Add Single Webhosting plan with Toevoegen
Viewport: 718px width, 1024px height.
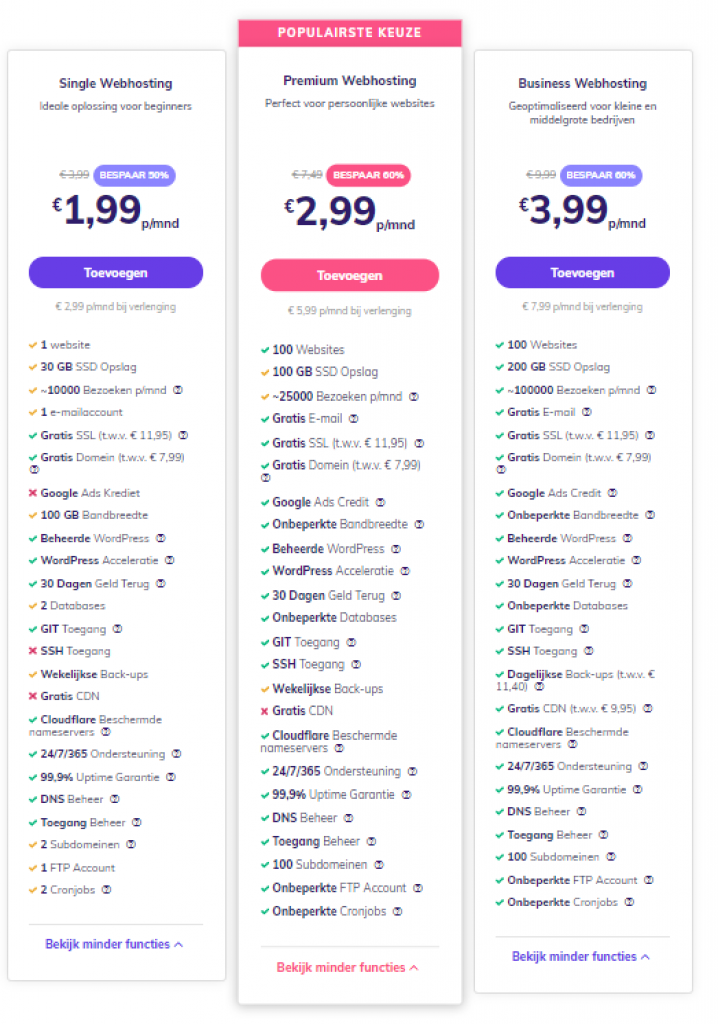pos(116,272)
